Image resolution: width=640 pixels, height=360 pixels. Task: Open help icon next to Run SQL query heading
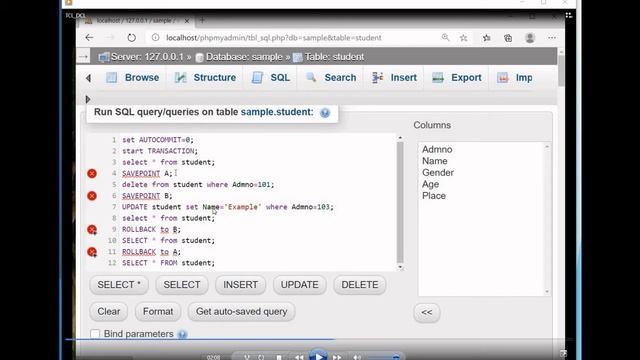pyautogui.click(x=325, y=113)
